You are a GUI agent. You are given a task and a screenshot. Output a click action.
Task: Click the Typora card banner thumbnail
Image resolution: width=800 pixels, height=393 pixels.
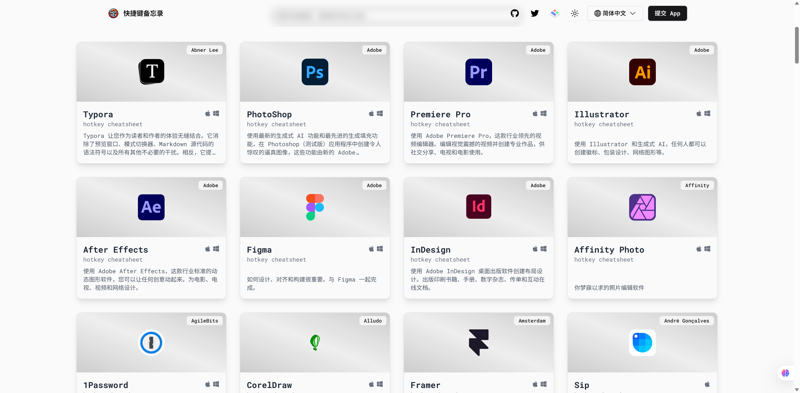[152, 71]
